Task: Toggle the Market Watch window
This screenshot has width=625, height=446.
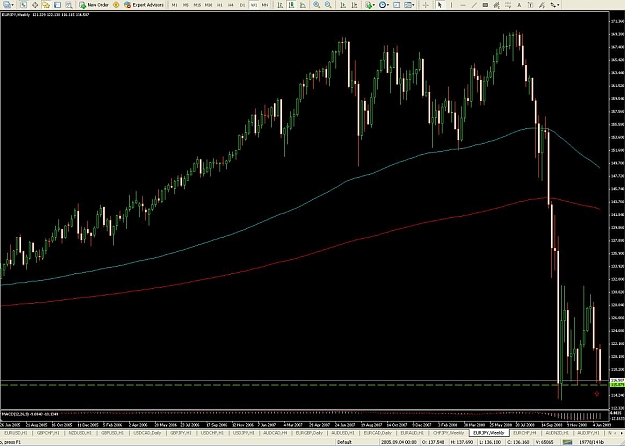Action: pyautogui.click(x=24, y=5)
